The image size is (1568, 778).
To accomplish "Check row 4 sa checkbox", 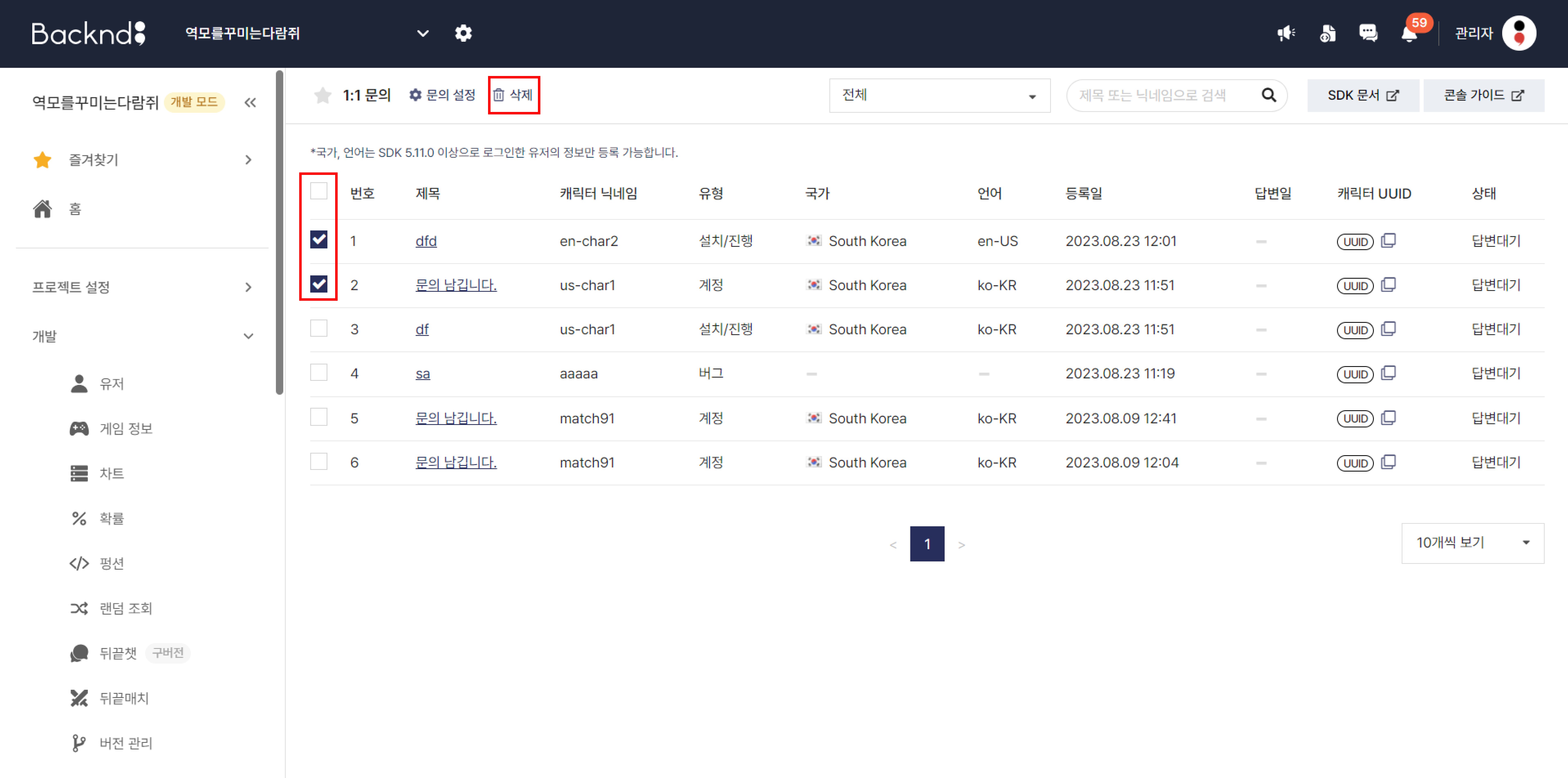I will point(319,372).
